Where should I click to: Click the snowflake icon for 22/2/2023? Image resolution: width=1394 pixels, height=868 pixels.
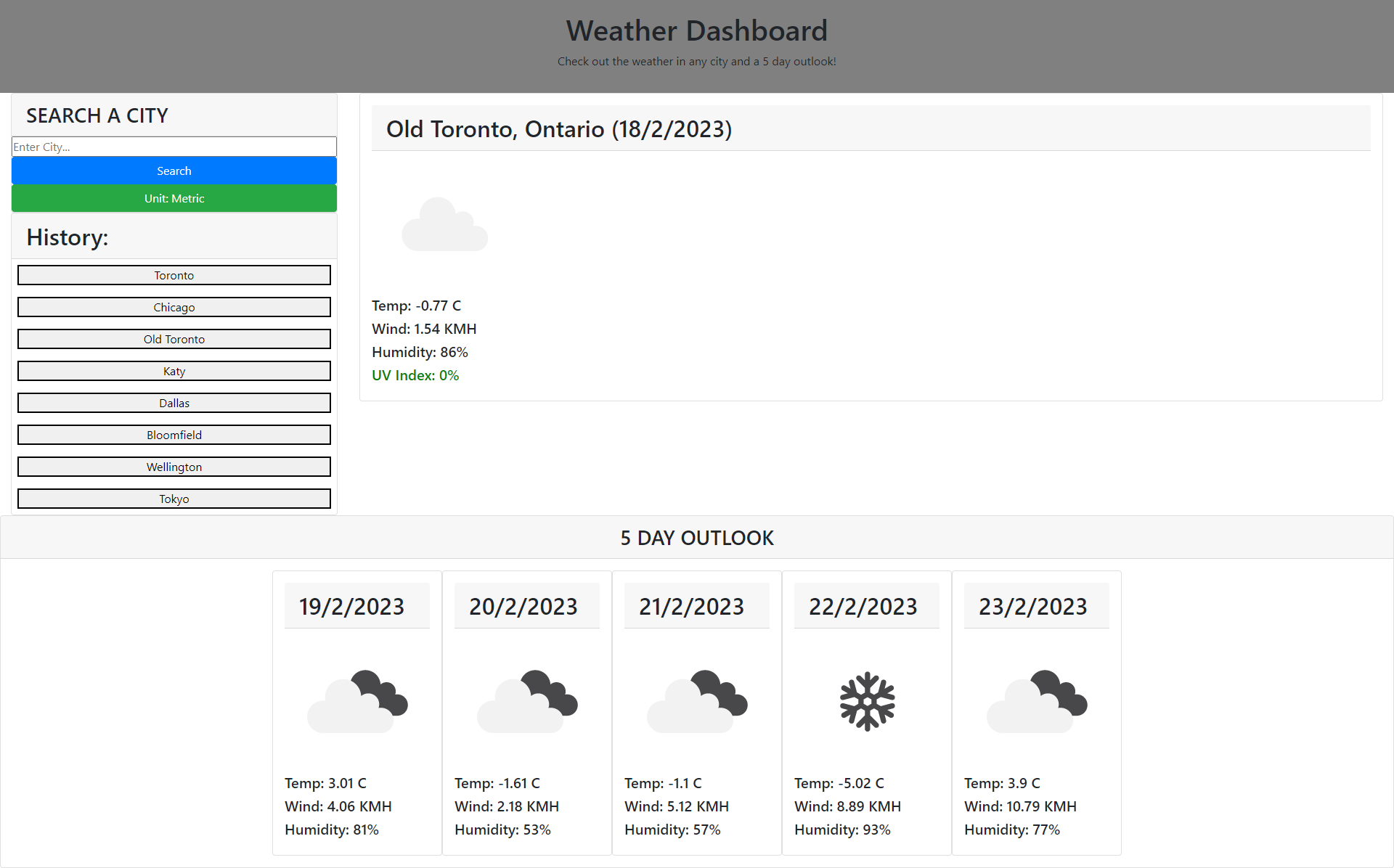(x=867, y=701)
